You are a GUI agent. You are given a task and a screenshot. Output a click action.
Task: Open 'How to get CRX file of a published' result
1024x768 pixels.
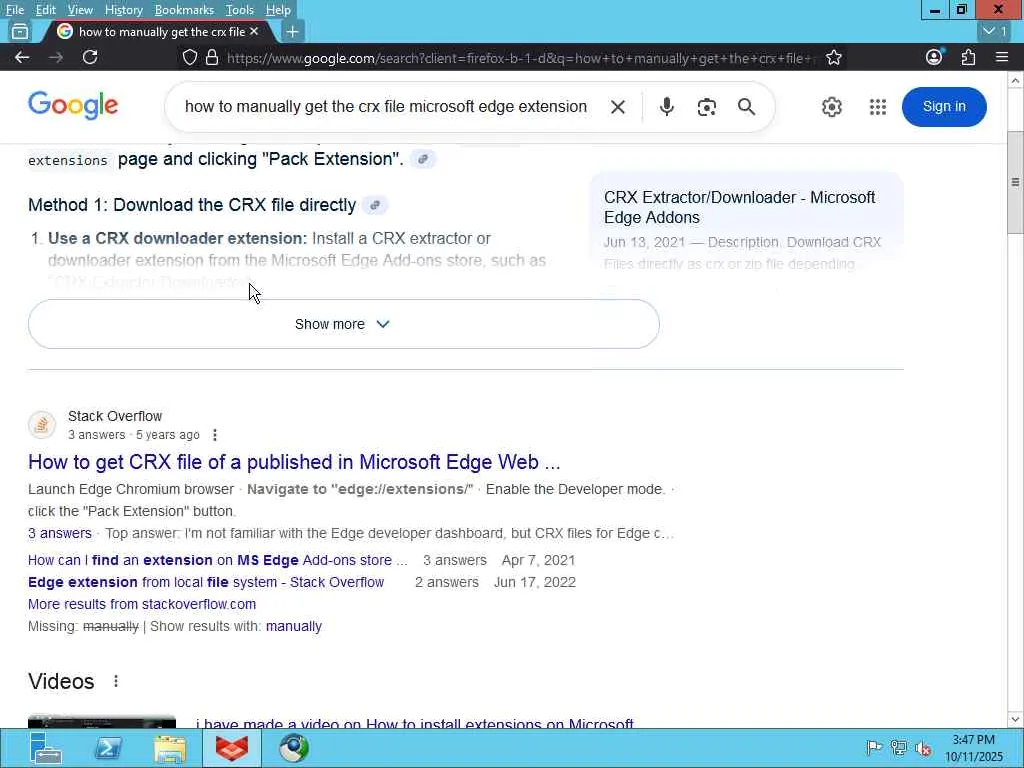(294, 462)
